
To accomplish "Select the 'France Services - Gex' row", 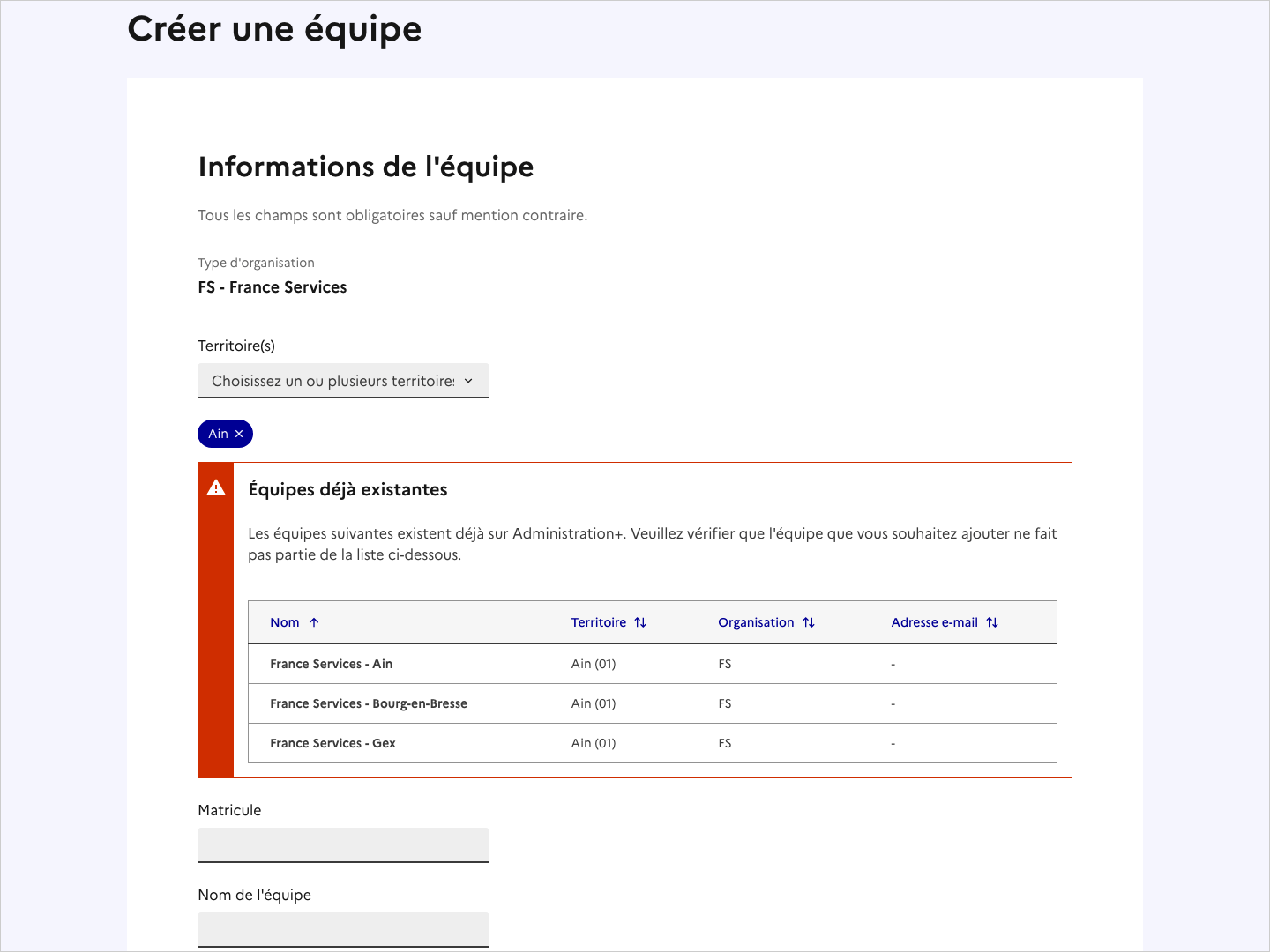I will point(332,743).
